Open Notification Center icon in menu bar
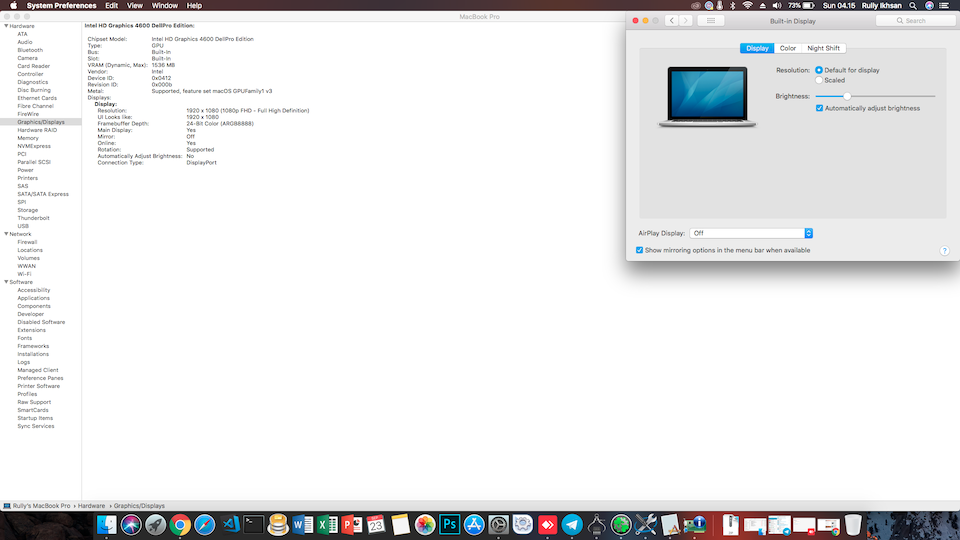Image resolution: width=960 pixels, height=540 pixels. coord(944,6)
